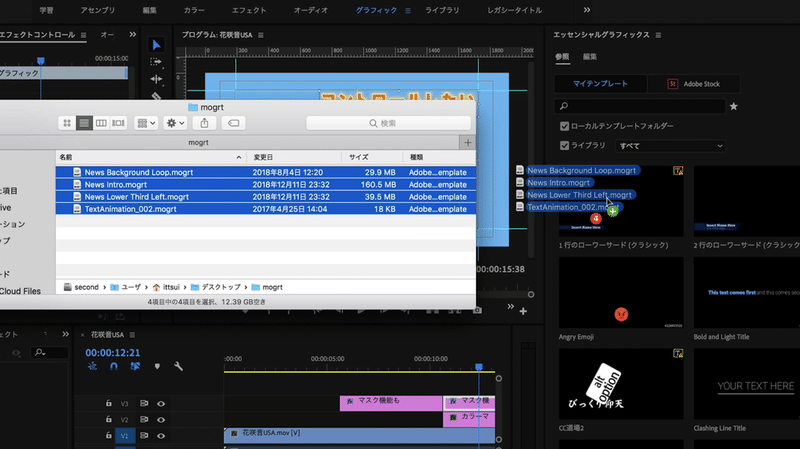Toggle V3 sync lock icon
This screenshot has width=800, height=449.
pos(144,404)
